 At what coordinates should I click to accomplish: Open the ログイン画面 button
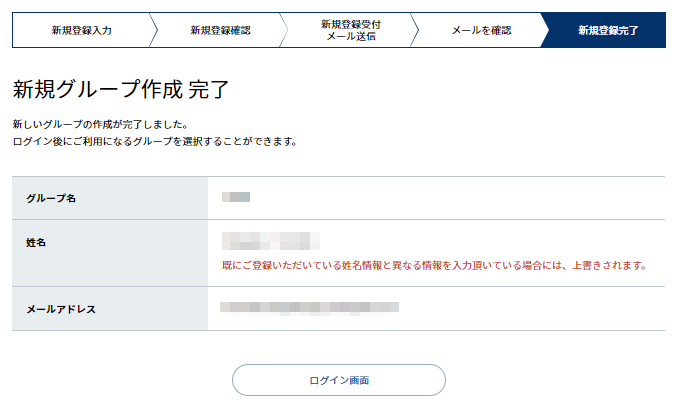[x=339, y=380]
